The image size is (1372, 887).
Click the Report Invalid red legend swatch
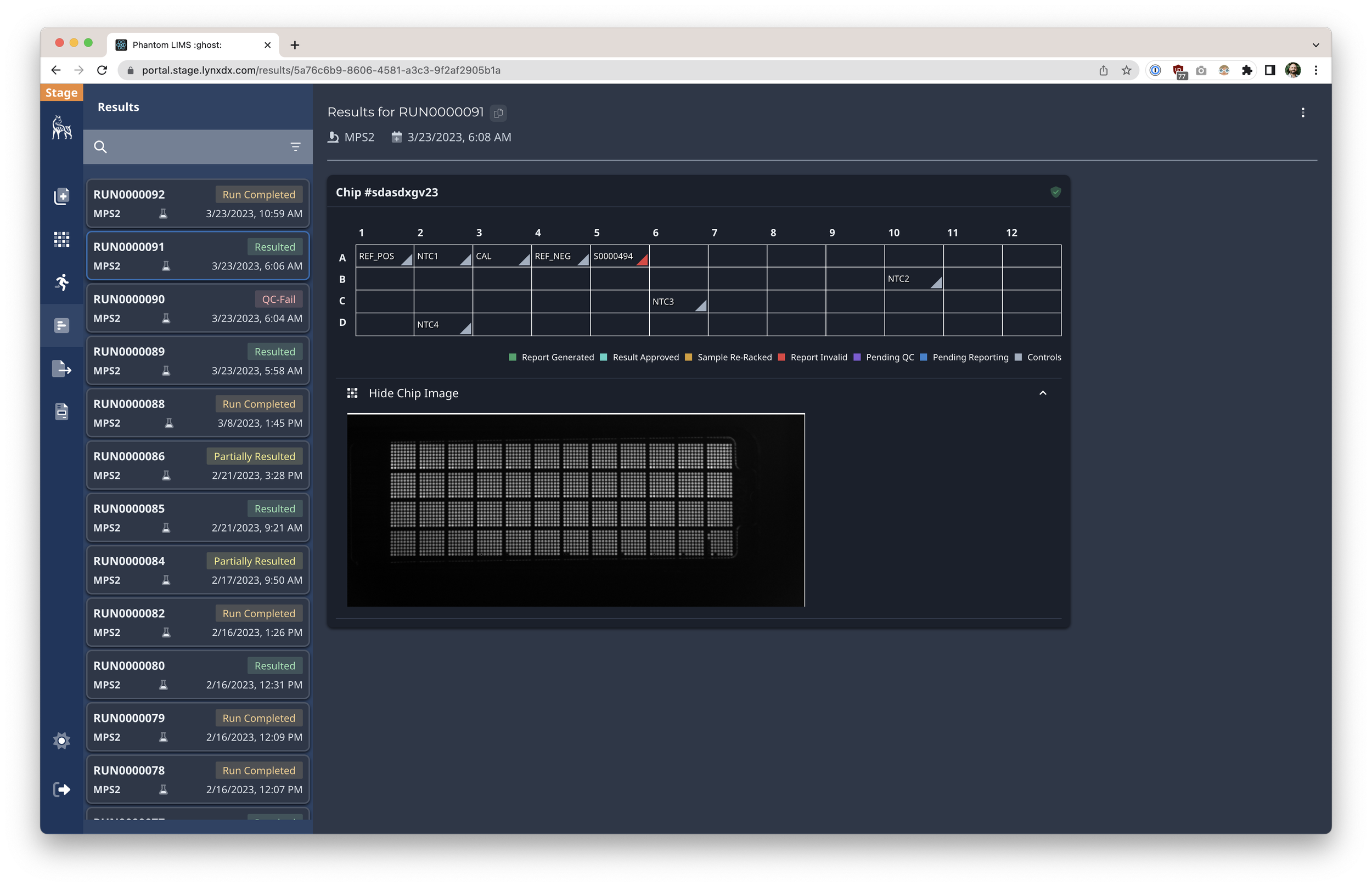click(781, 357)
